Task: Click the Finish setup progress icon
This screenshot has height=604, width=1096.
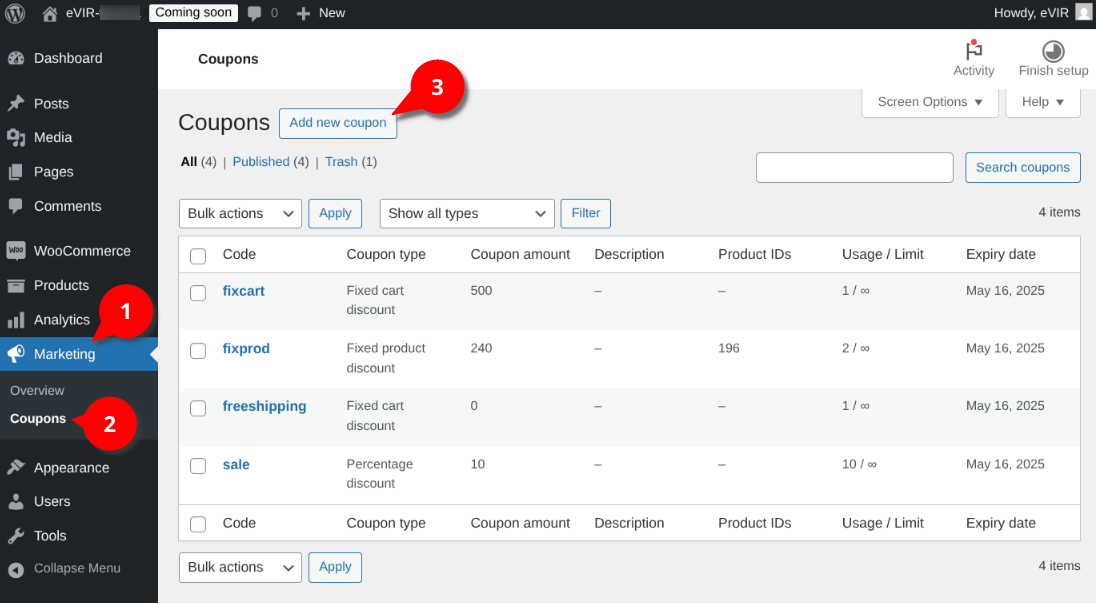Action: 1053,51
